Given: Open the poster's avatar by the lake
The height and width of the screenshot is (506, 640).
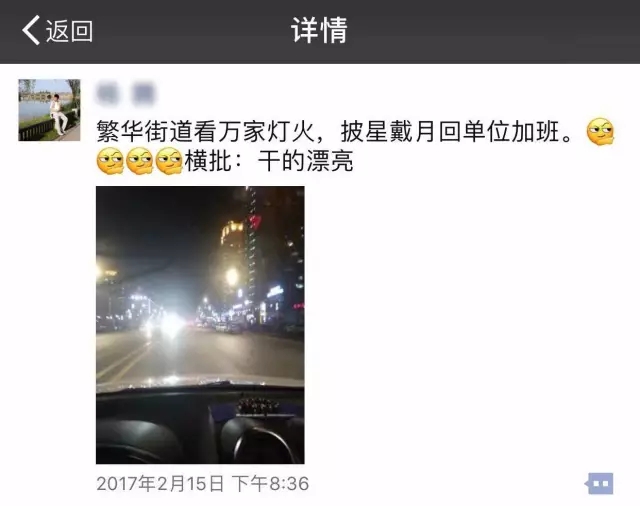Looking at the screenshot, I should [49, 110].
